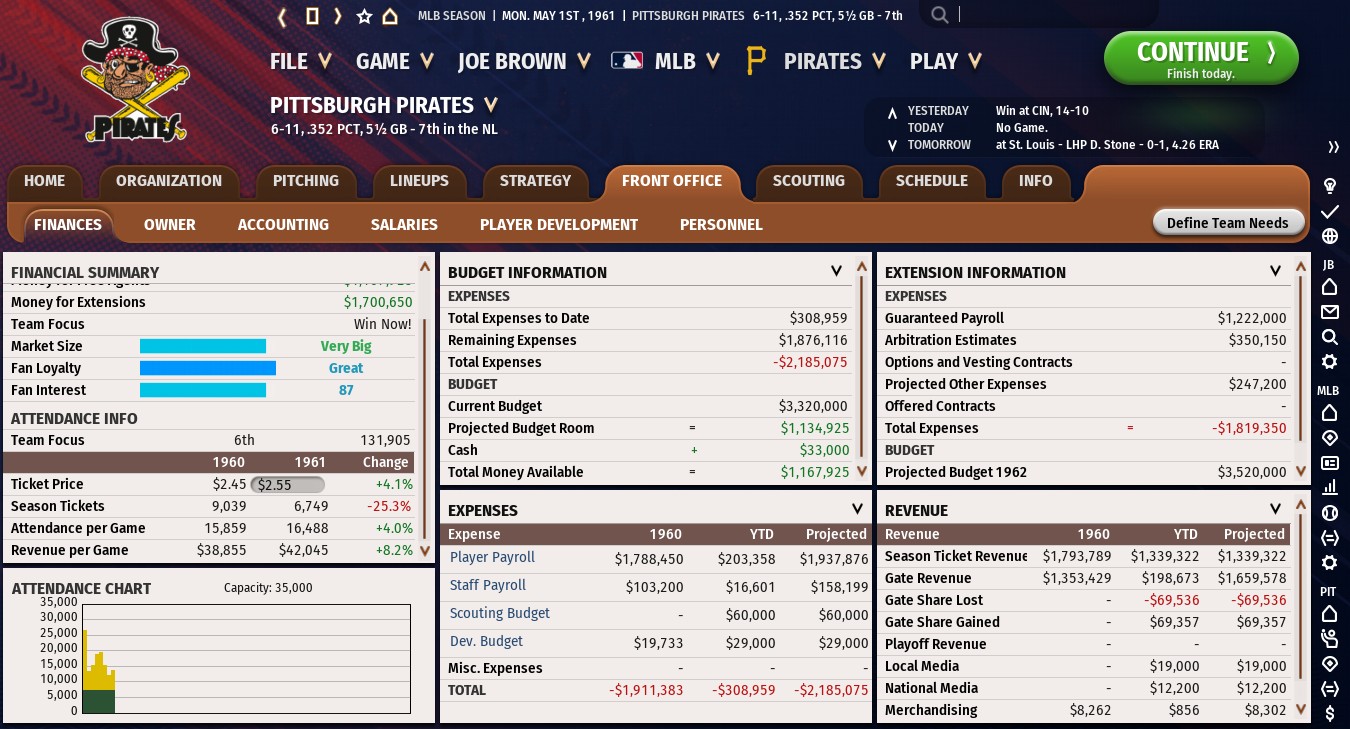
Task: Click the baseball icon in right sidebar
Action: [1330, 512]
